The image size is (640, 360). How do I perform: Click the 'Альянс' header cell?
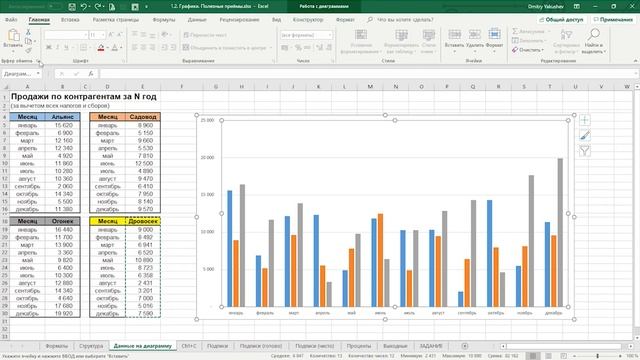point(62,117)
